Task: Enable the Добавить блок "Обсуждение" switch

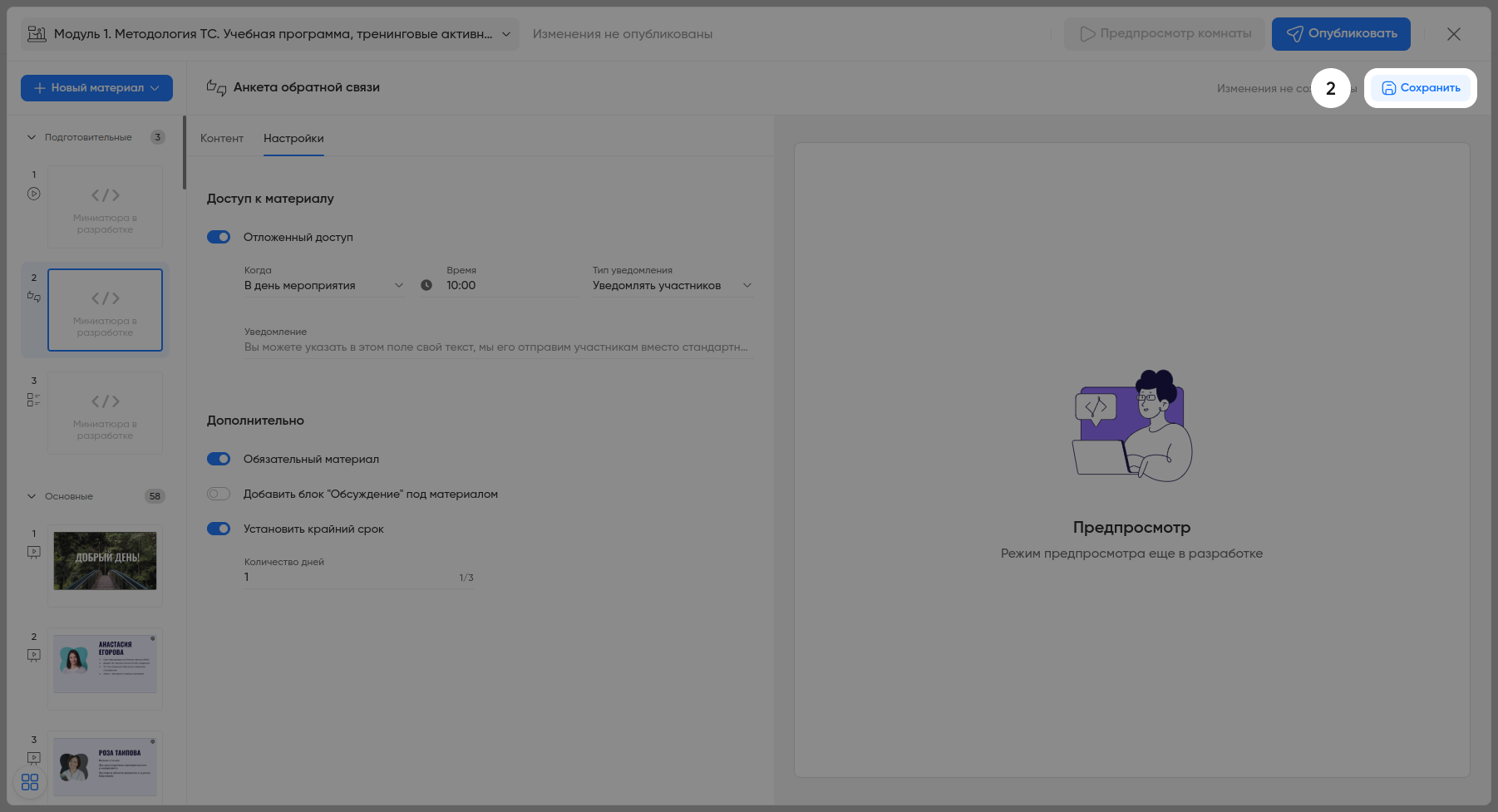Action: (219, 494)
